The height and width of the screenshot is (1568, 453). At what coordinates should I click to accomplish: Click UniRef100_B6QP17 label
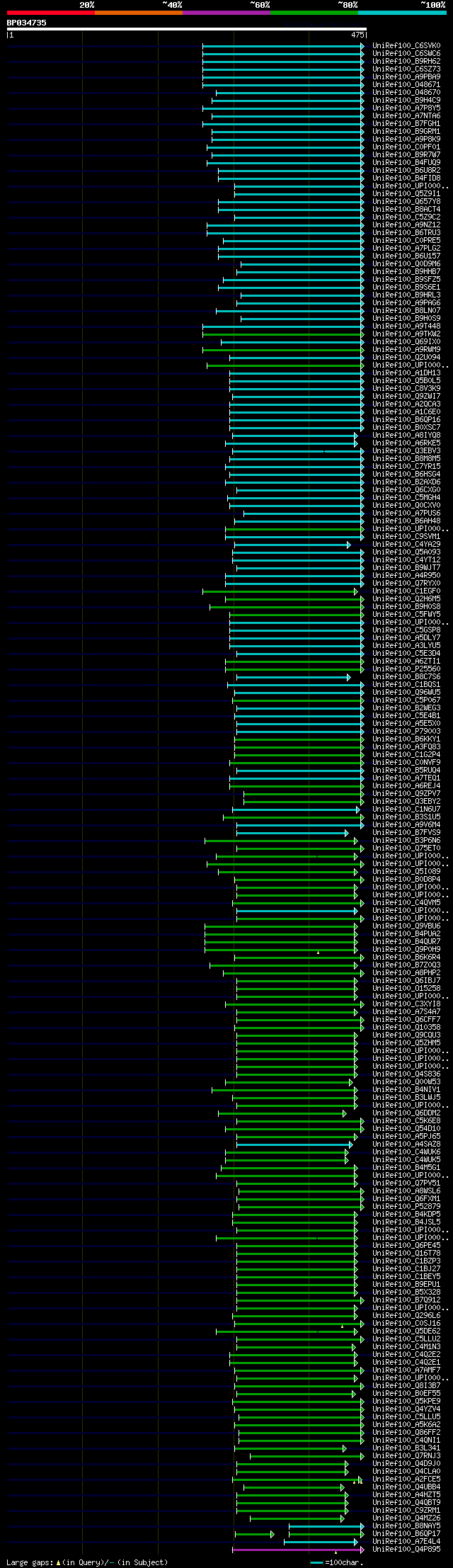[406, 1534]
